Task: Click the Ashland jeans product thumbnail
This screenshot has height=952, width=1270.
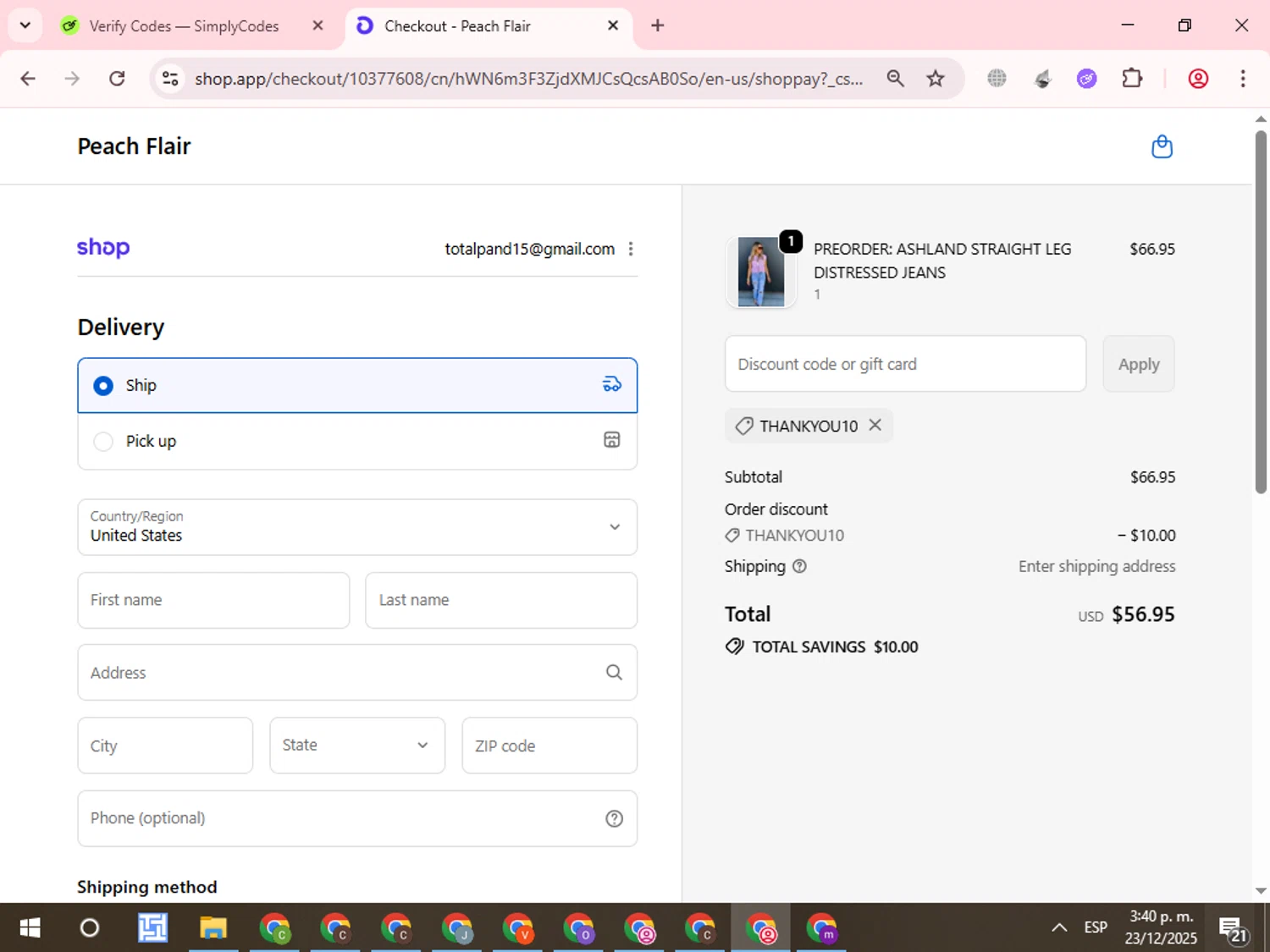Action: [x=760, y=272]
